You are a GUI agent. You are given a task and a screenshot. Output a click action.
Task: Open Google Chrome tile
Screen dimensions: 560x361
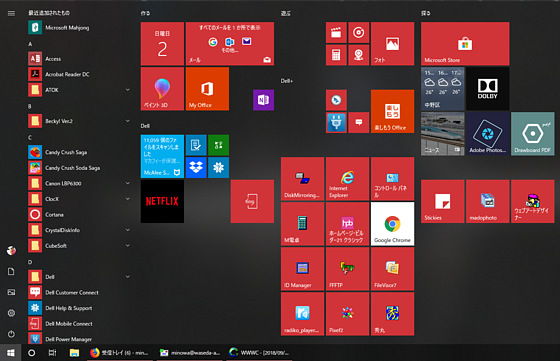[x=392, y=224]
